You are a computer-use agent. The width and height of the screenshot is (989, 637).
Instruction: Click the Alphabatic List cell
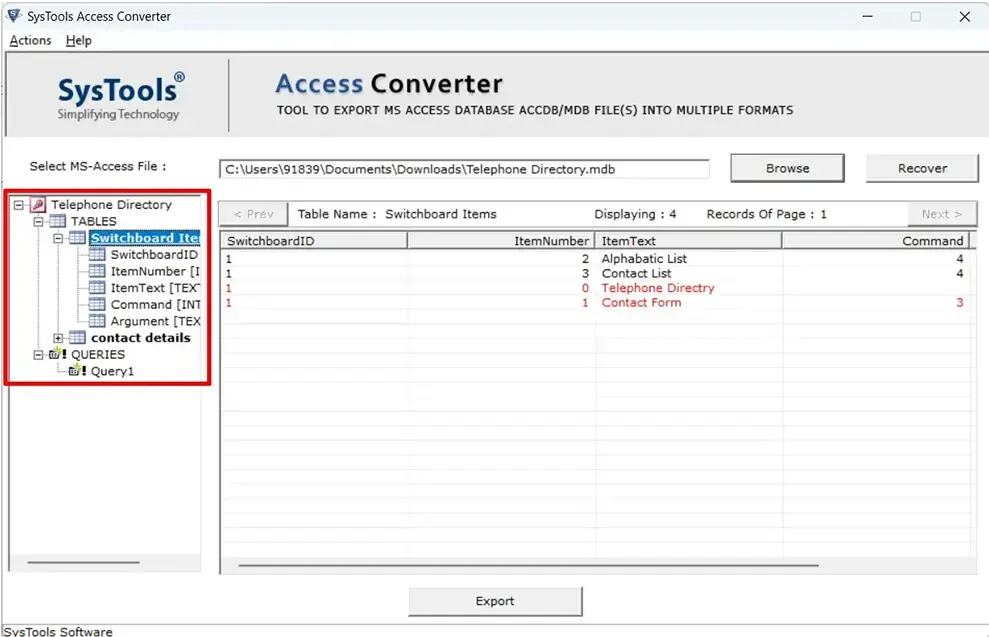644,259
